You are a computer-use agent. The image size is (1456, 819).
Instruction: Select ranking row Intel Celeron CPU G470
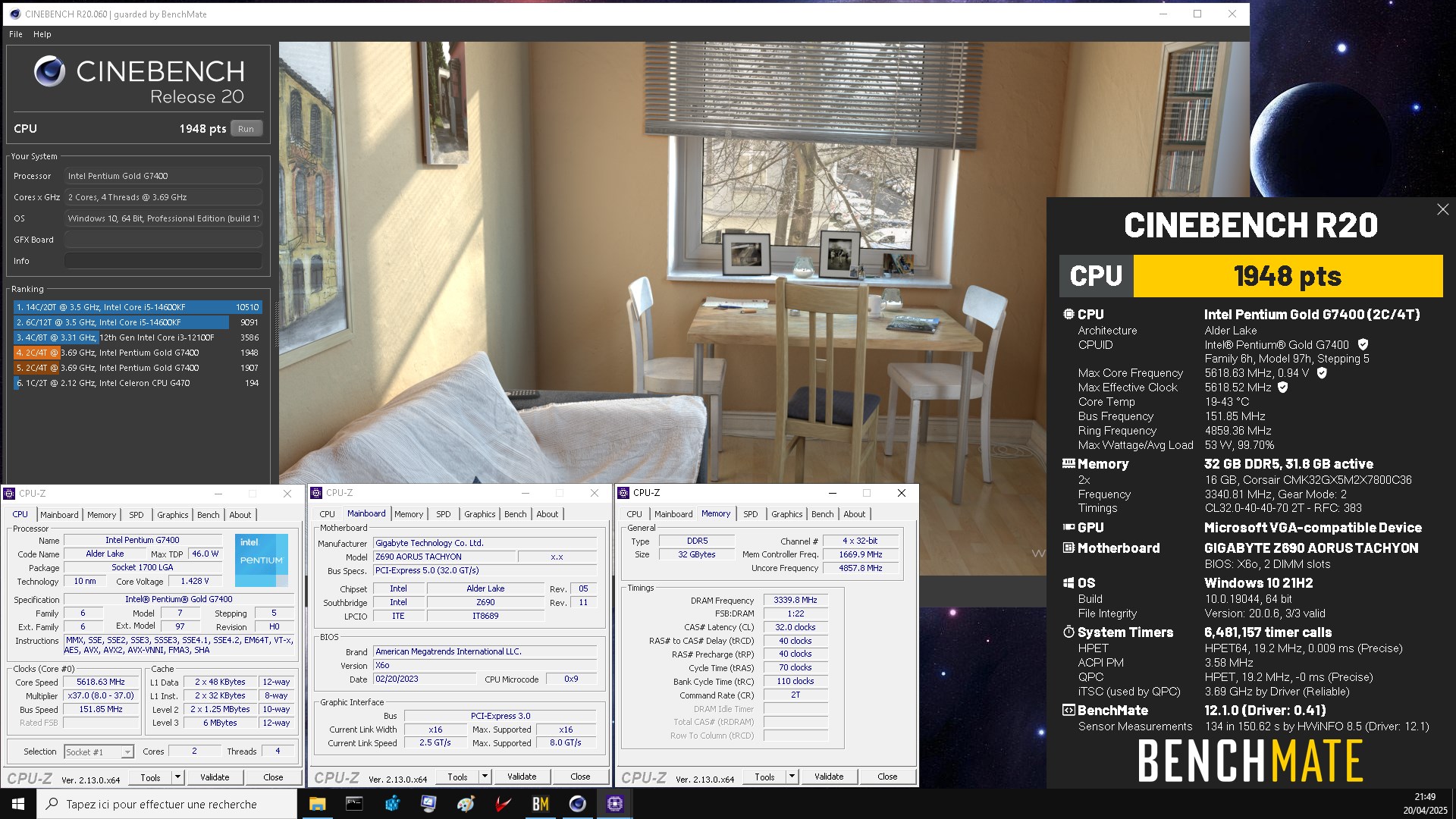coord(138,383)
